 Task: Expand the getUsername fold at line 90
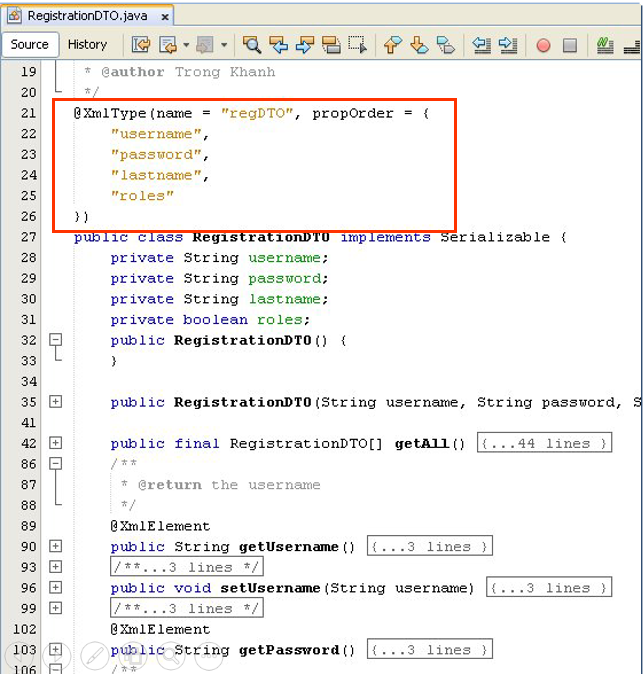click(x=55, y=546)
